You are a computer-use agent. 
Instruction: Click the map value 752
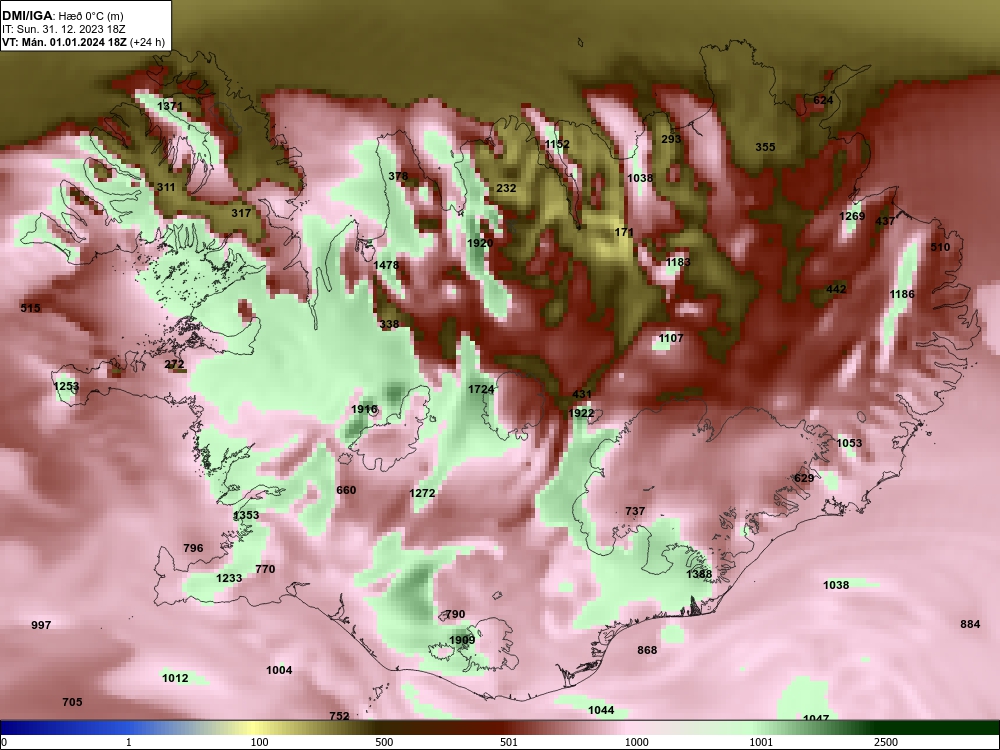(339, 716)
